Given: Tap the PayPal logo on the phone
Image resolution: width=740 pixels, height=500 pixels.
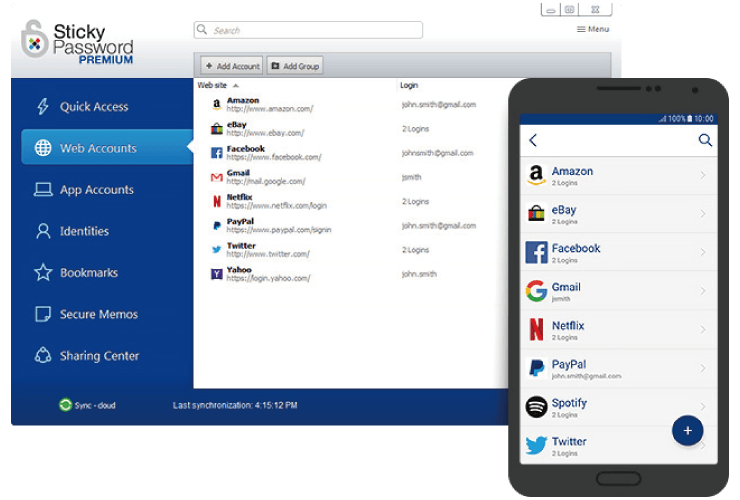Looking at the screenshot, I should pyautogui.click(x=537, y=368).
